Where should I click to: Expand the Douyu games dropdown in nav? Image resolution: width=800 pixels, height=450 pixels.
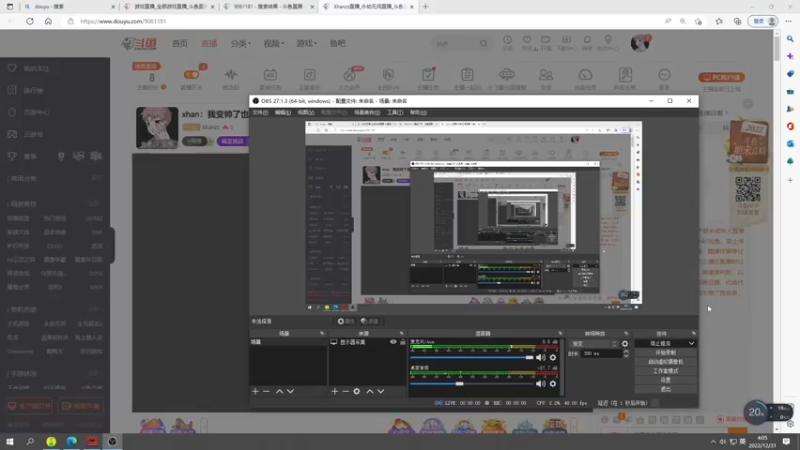[307, 43]
